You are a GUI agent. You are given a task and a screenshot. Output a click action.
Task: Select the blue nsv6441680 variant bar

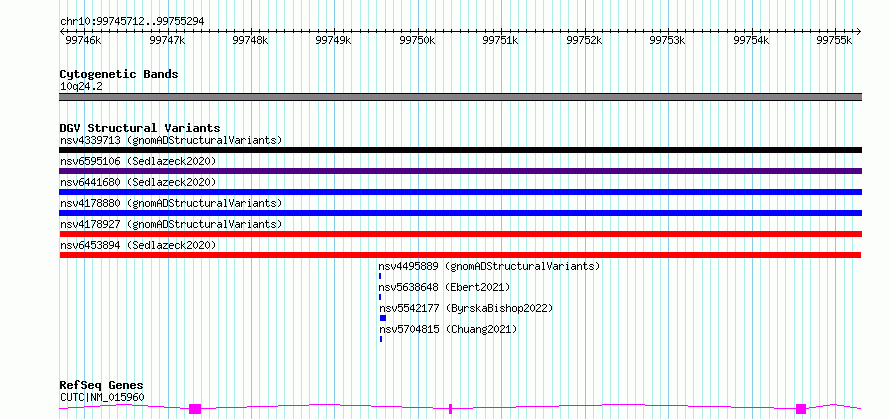pos(460,192)
